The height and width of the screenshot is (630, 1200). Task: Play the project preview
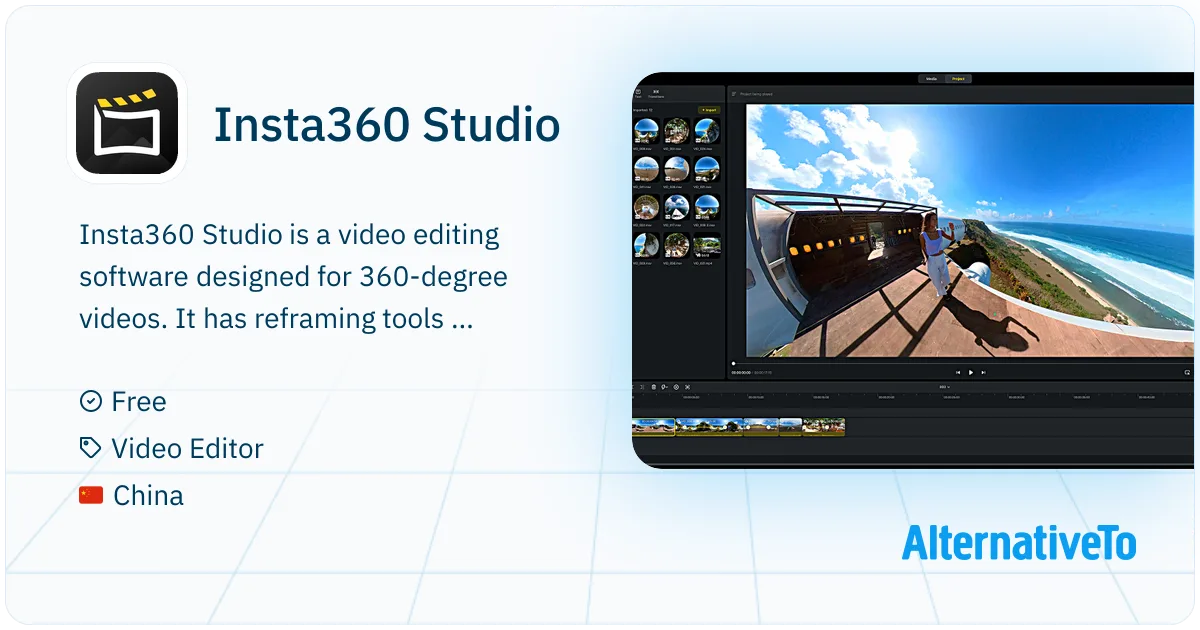click(x=970, y=372)
